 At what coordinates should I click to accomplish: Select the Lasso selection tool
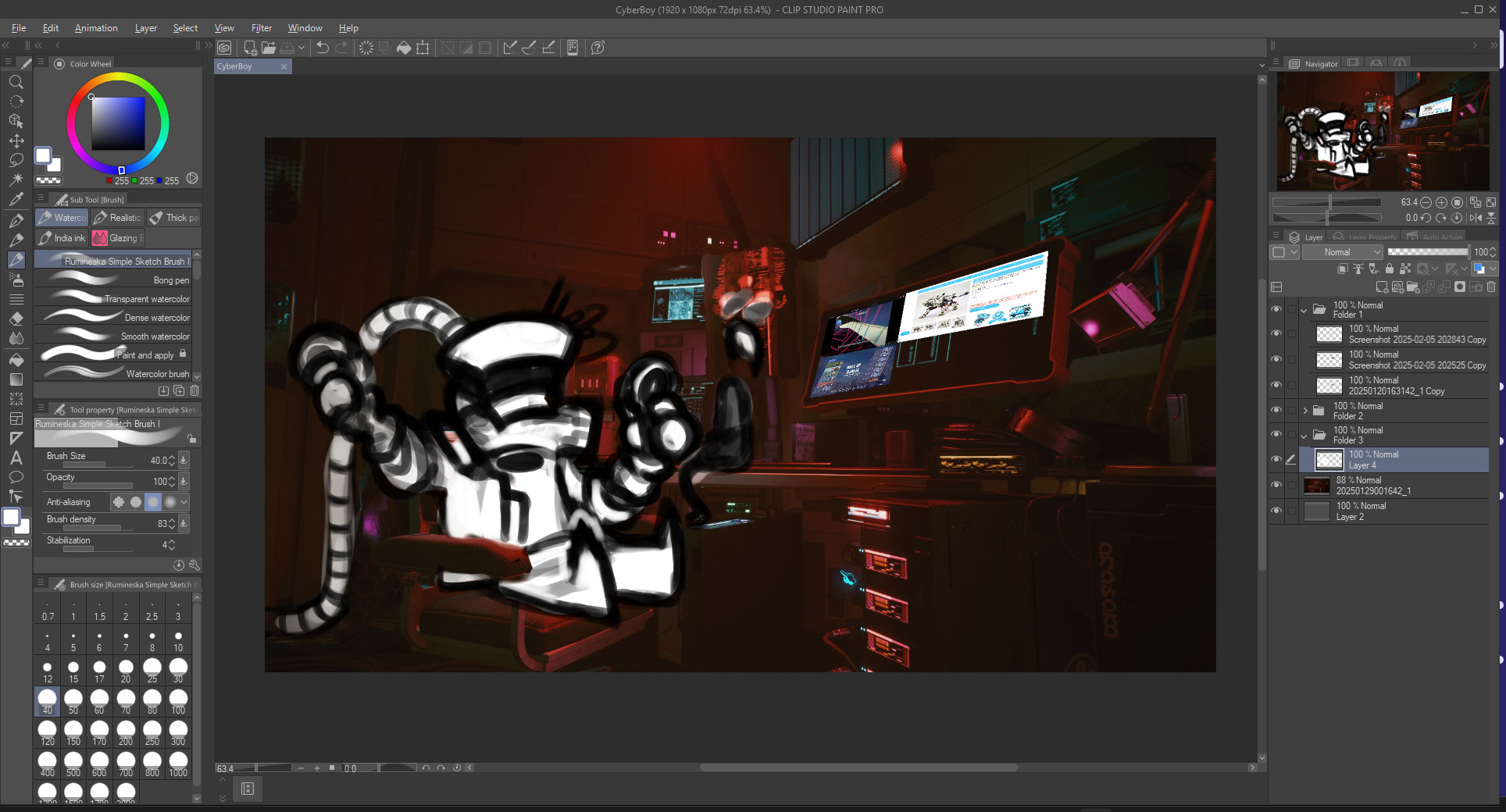click(x=16, y=160)
